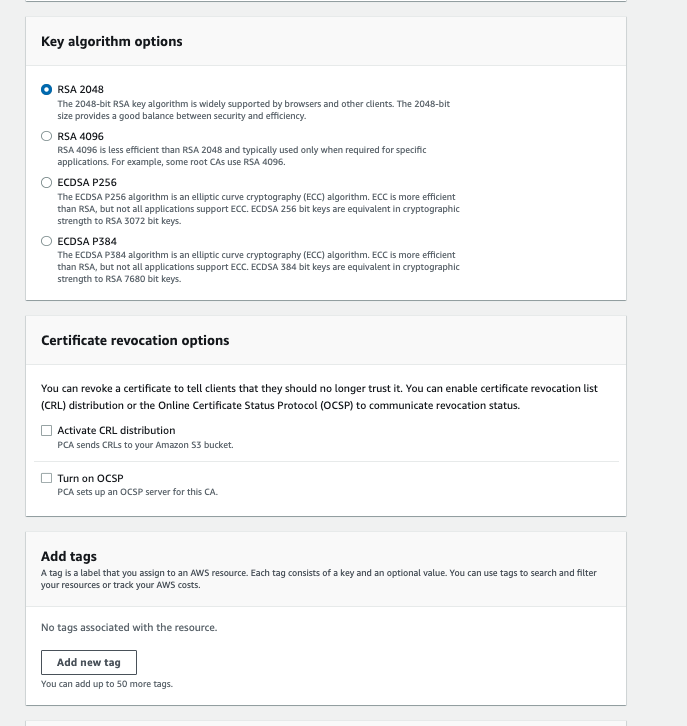Image resolution: width=687 pixels, height=726 pixels.
Task: Click the Key algorithm options heading
Action: pyautogui.click(x=112, y=41)
